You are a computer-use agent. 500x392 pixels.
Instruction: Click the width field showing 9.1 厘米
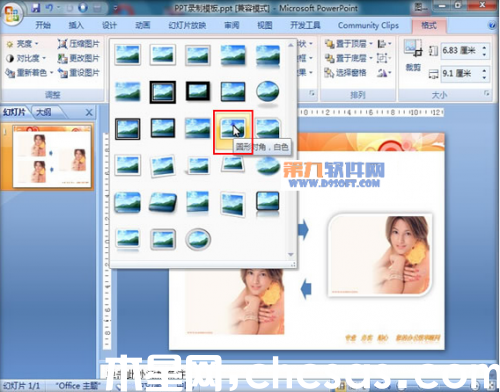[460, 73]
